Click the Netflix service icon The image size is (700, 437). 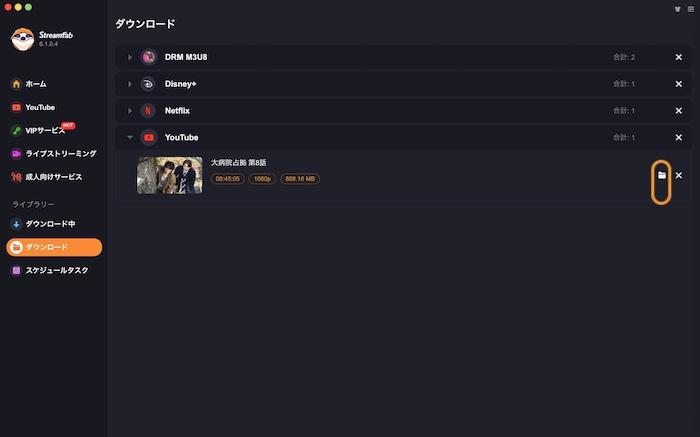click(x=148, y=111)
